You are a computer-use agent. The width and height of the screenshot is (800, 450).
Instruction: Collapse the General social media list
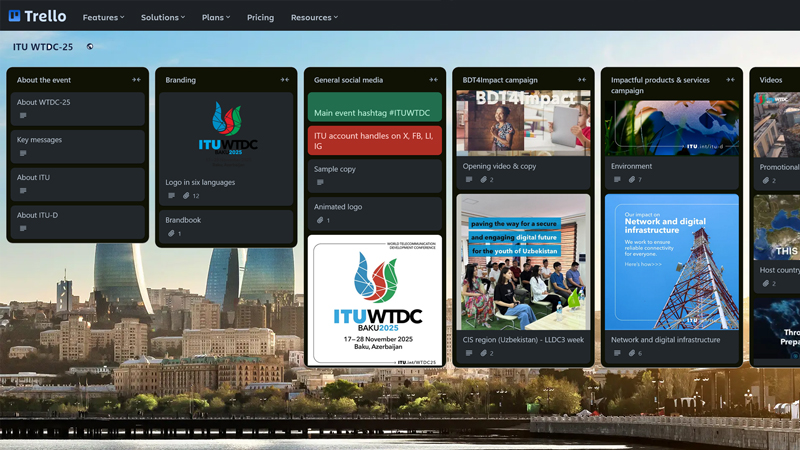pos(434,80)
